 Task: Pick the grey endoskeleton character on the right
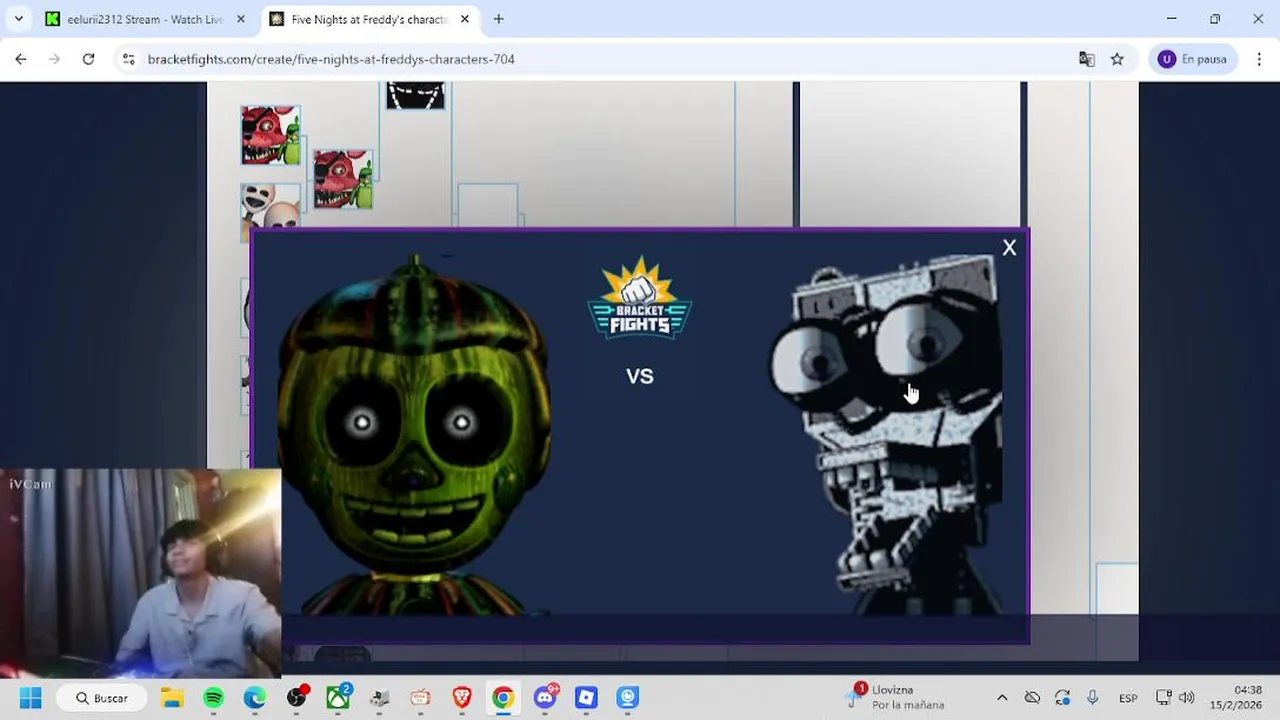887,435
